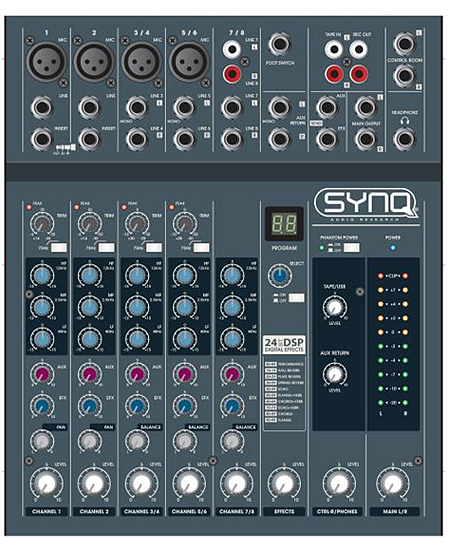Click the white TAPE IN RCA connector
Screen dimensions: 450x550
[334, 49]
